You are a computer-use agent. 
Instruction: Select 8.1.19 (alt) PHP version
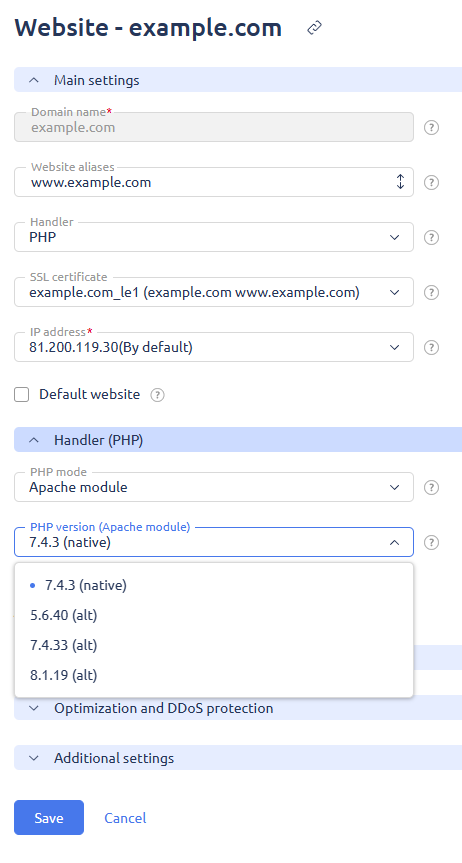tap(214, 675)
